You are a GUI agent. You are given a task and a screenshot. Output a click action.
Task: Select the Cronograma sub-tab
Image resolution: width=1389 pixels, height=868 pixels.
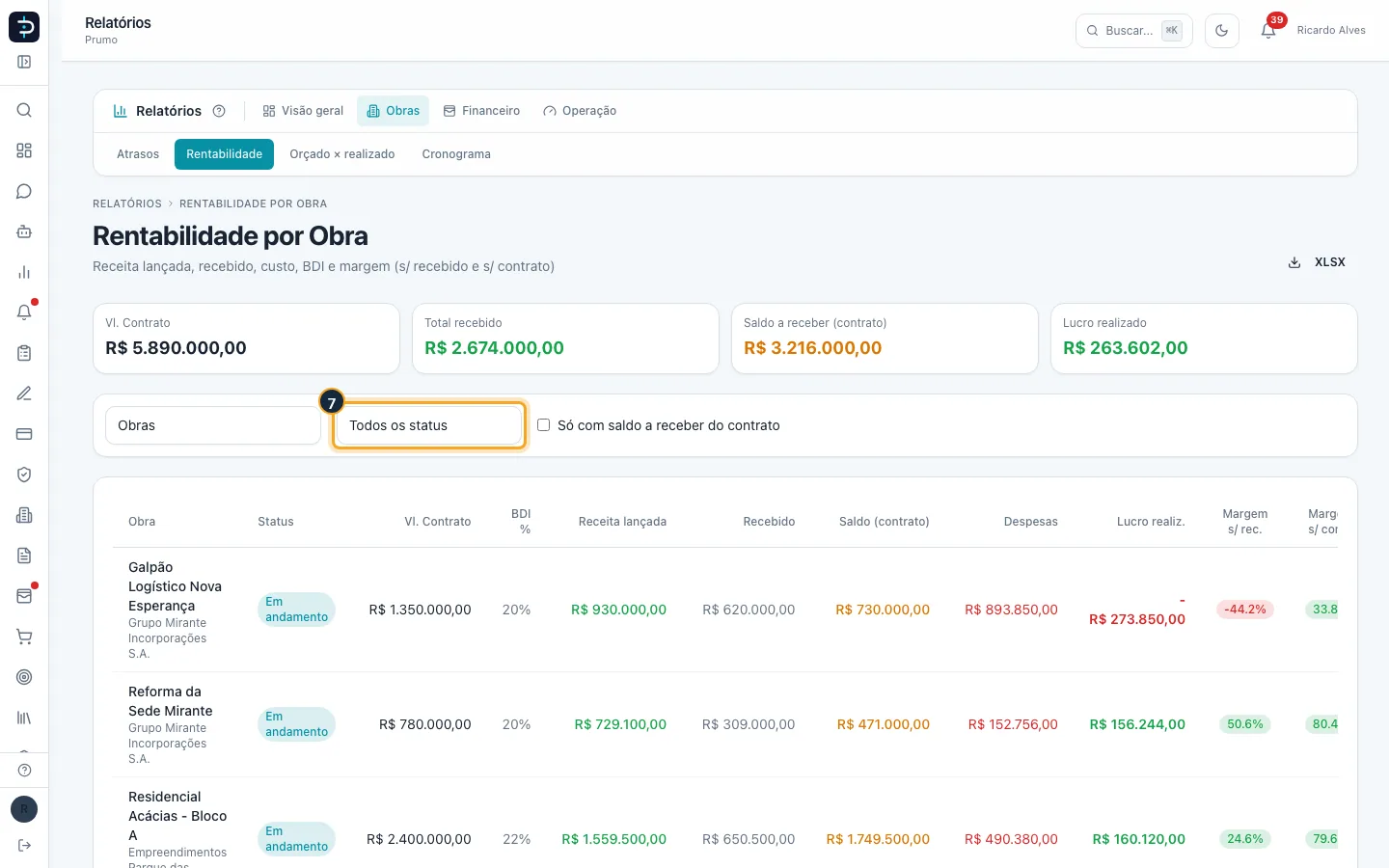tap(456, 154)
